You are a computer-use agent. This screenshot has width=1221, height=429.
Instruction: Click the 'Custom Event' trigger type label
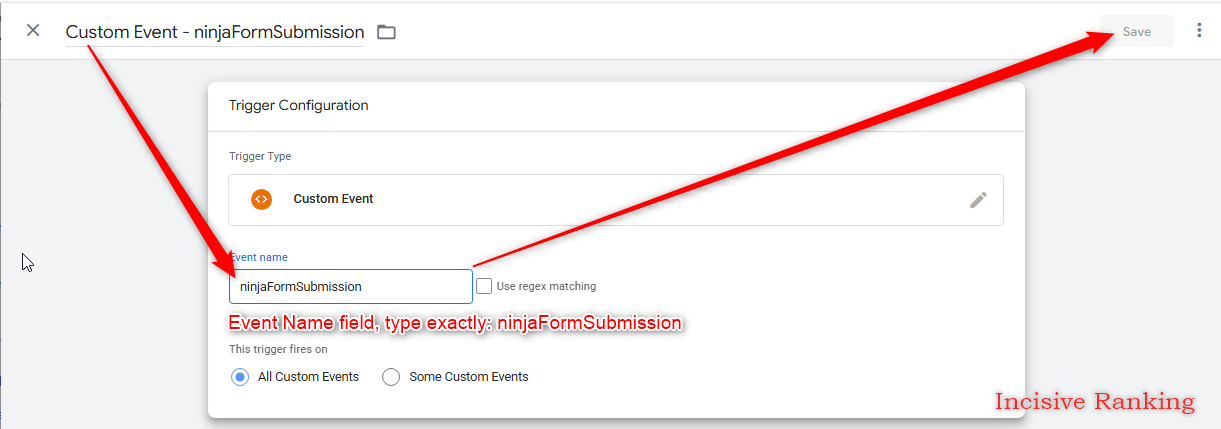click(333, 199)
